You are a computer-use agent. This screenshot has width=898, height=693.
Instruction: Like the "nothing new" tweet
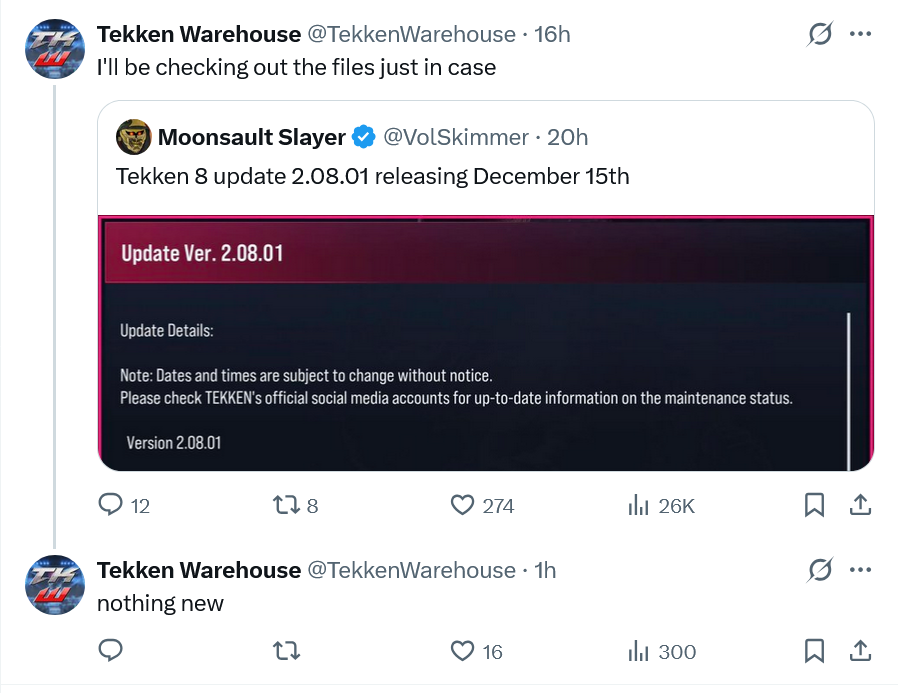click(x=462, y=651)
